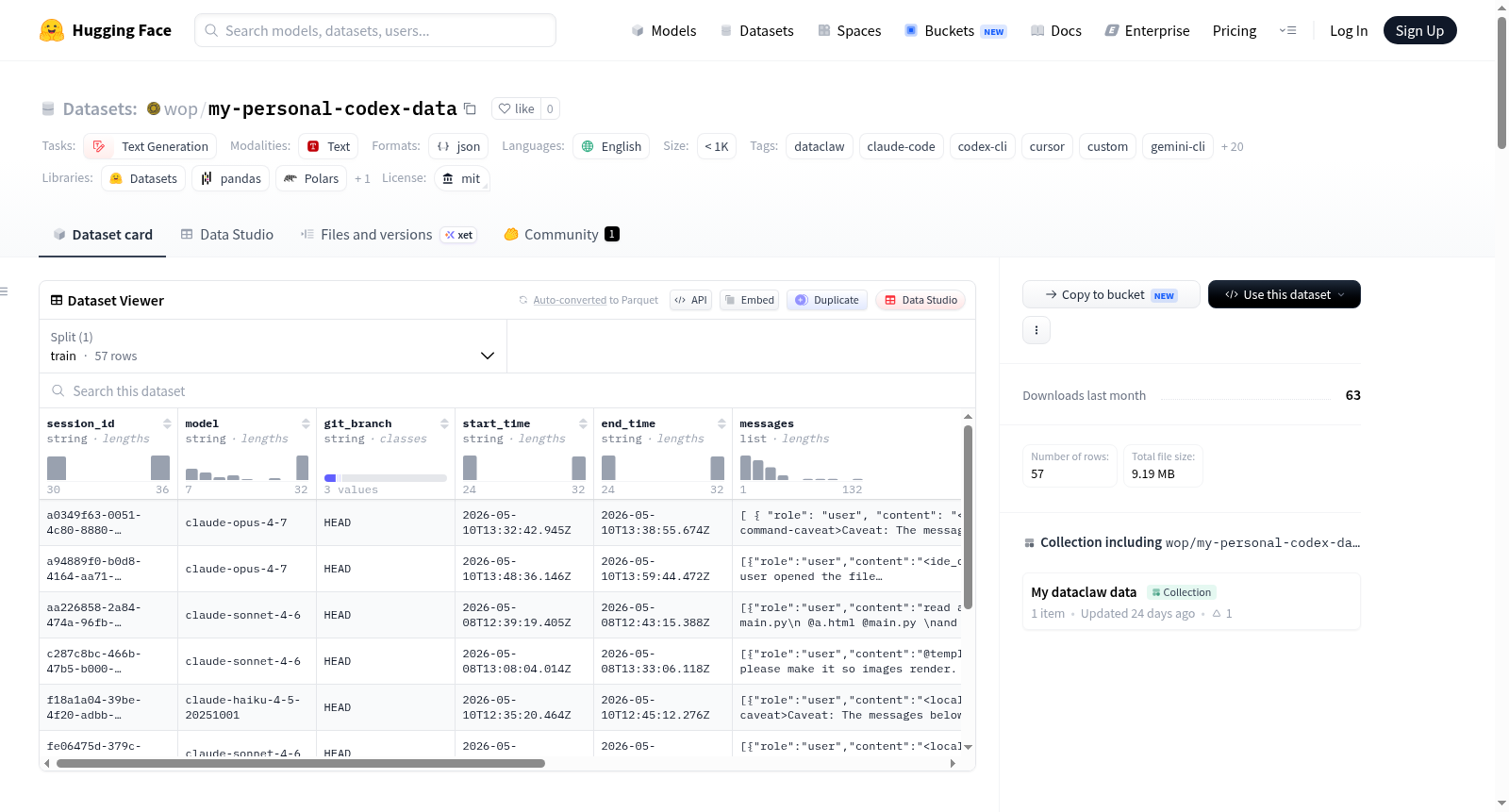1509x812 pixels.
Task: Open the Auto-converted link
Action: tap(570, 300)
